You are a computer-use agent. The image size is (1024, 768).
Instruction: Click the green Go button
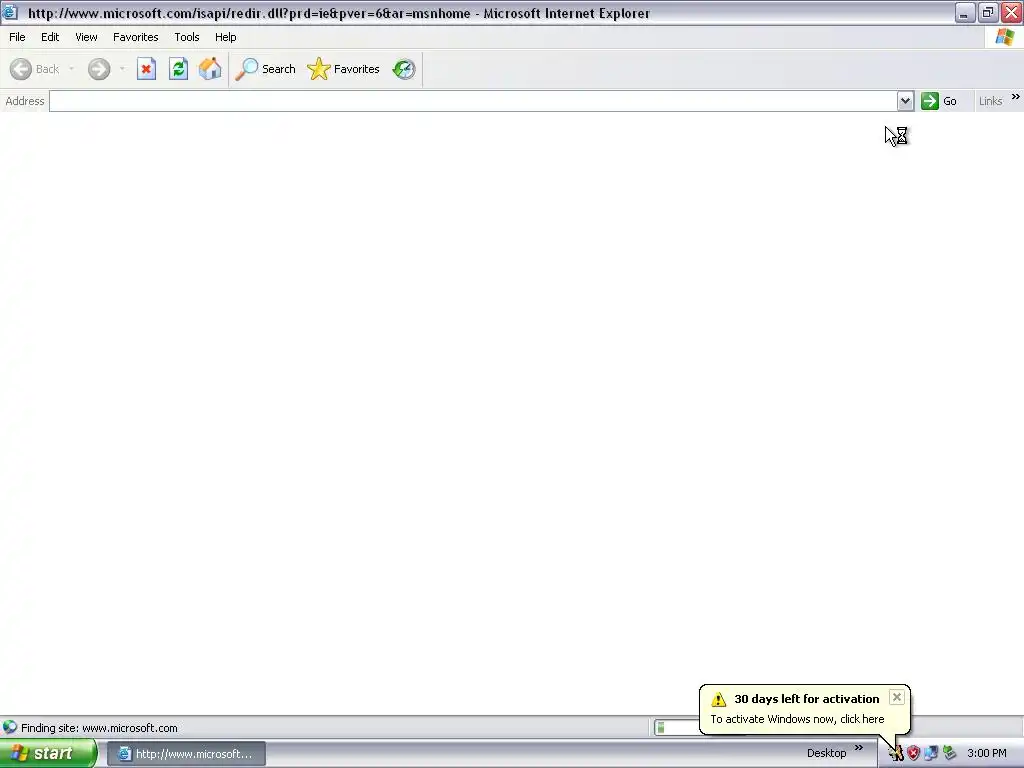939,101
